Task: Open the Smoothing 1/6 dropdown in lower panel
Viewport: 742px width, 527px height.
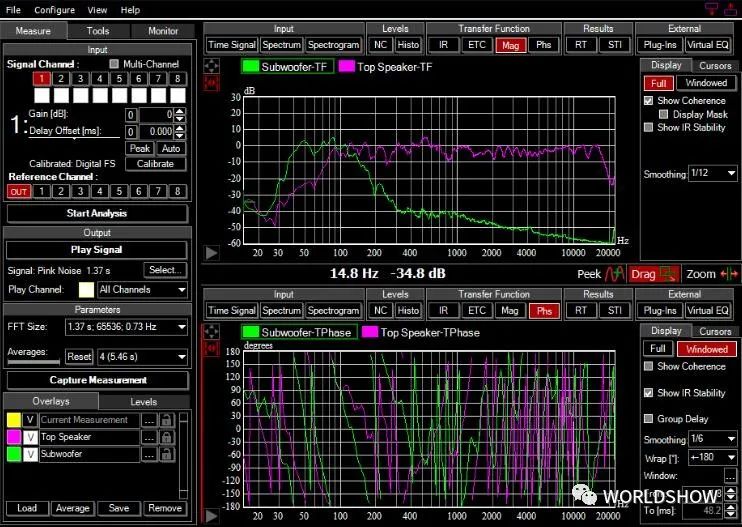Action: click(x=713, y=439)
